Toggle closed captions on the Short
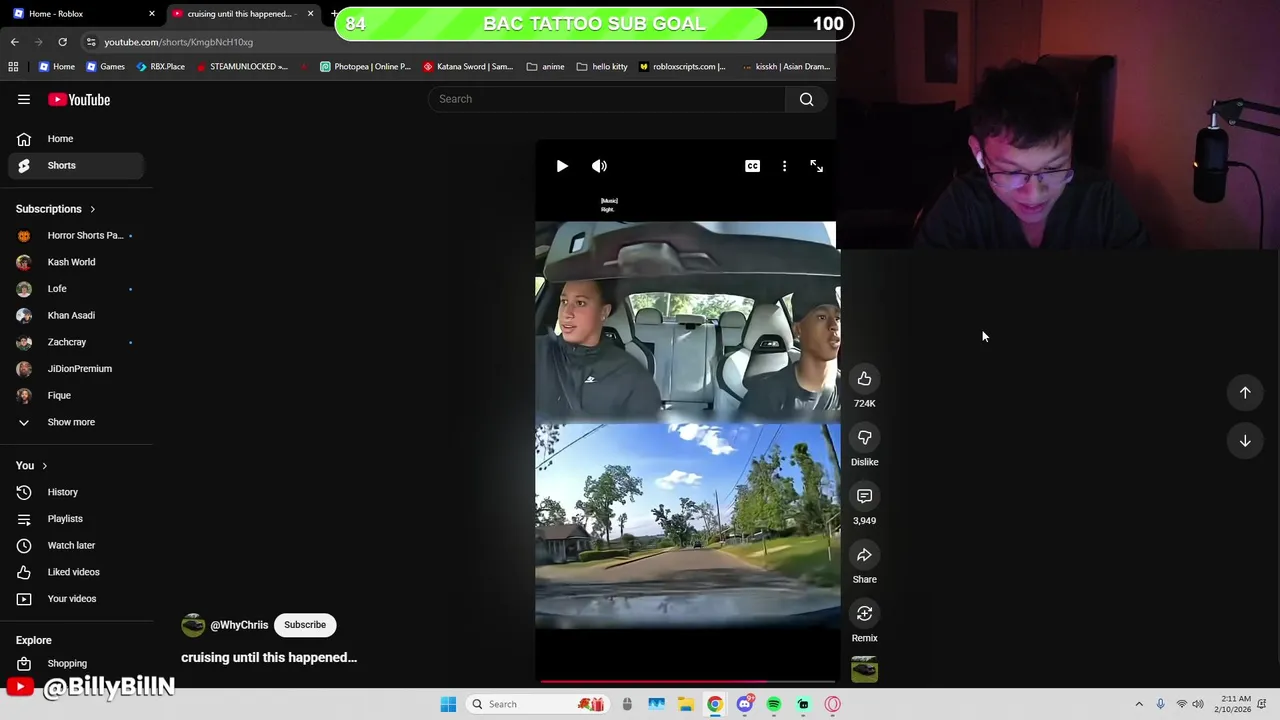This screenshot has height=720, width=1280. [x=752, y=166]
